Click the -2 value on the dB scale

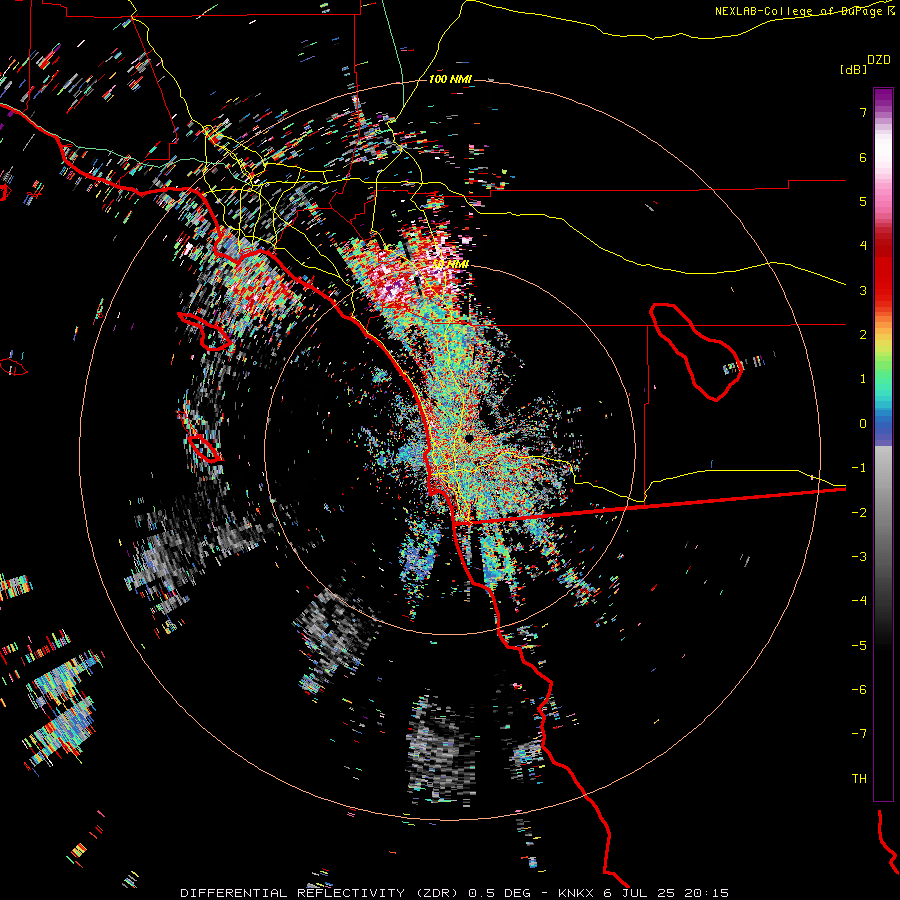click(859, 513)
